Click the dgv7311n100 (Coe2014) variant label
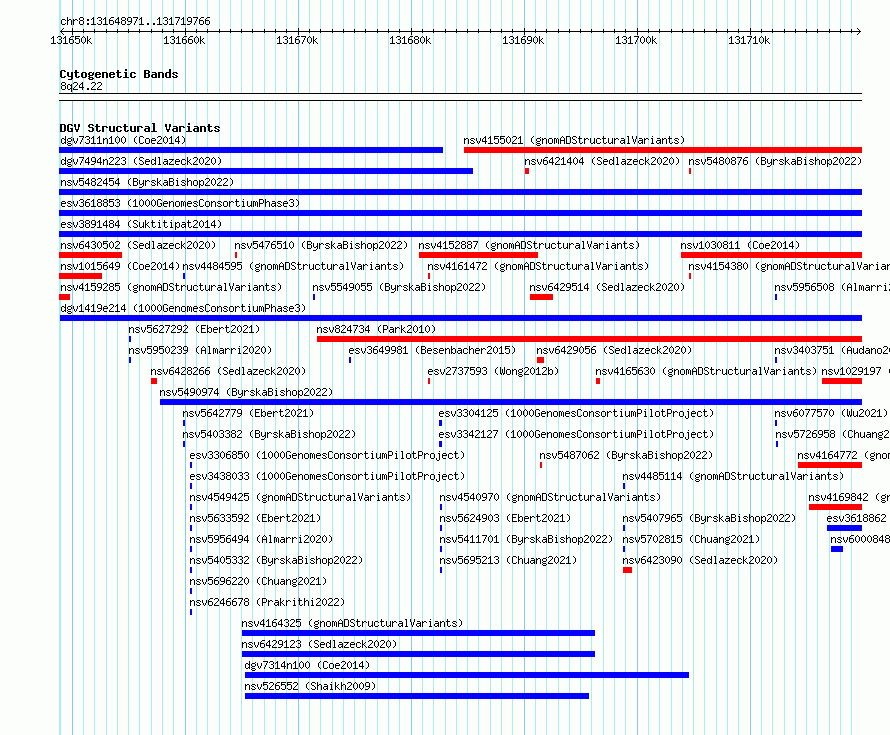This screenshot has width=890, height=735. [123, 140]
